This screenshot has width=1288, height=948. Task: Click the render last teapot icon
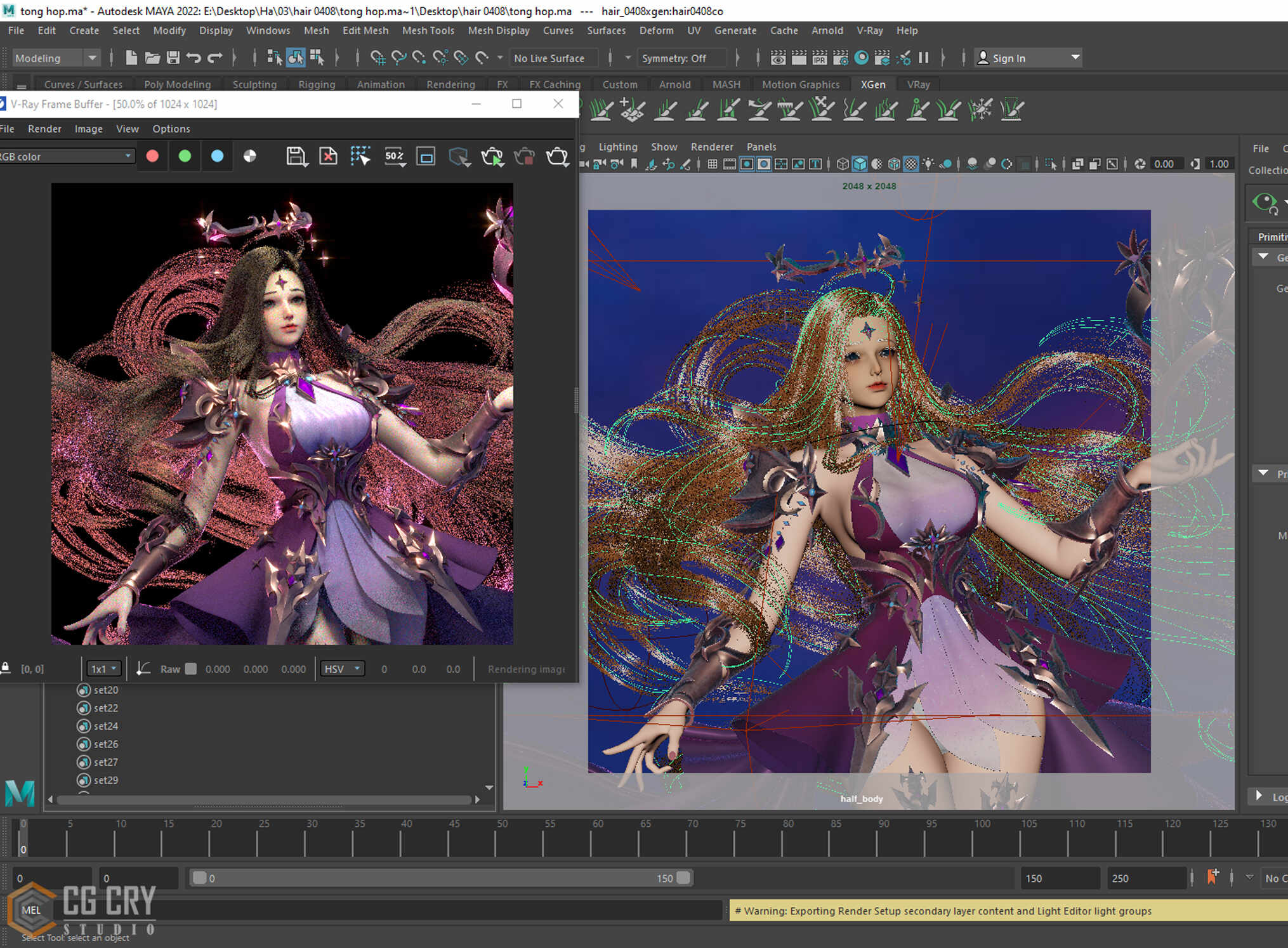(x=557, y=156)
